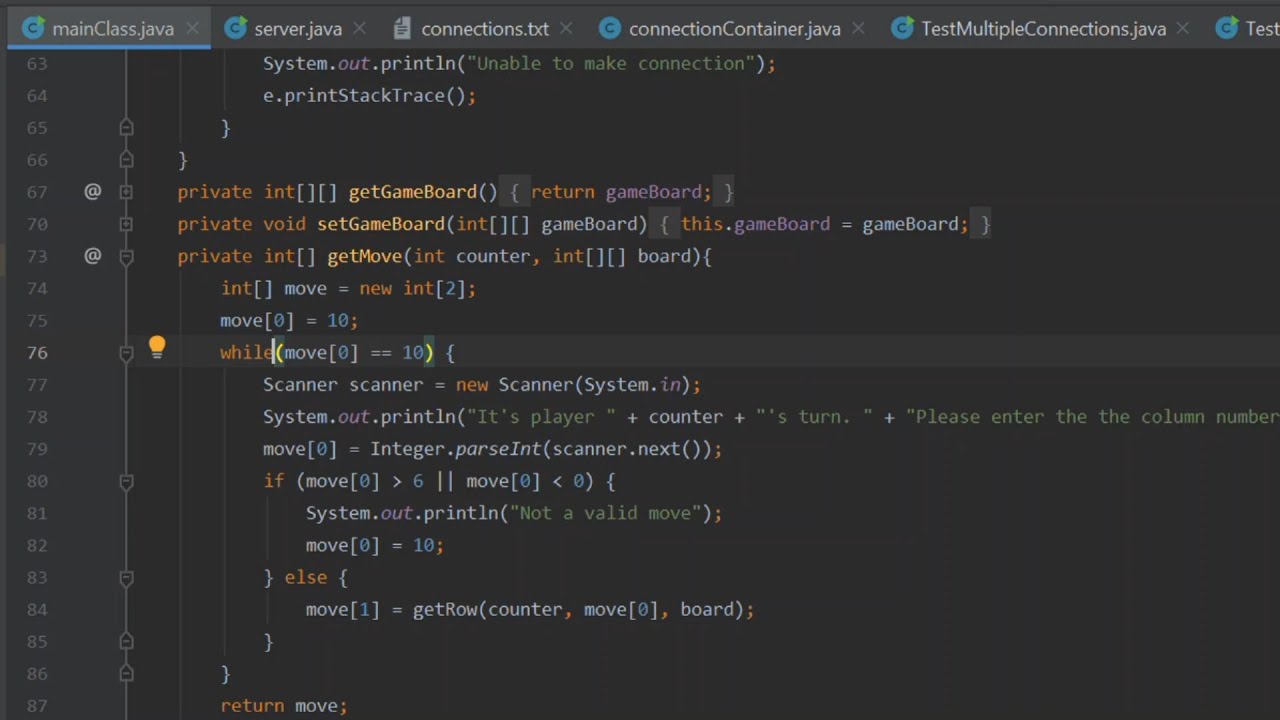Open the connections.txt tab

[485, 28]
